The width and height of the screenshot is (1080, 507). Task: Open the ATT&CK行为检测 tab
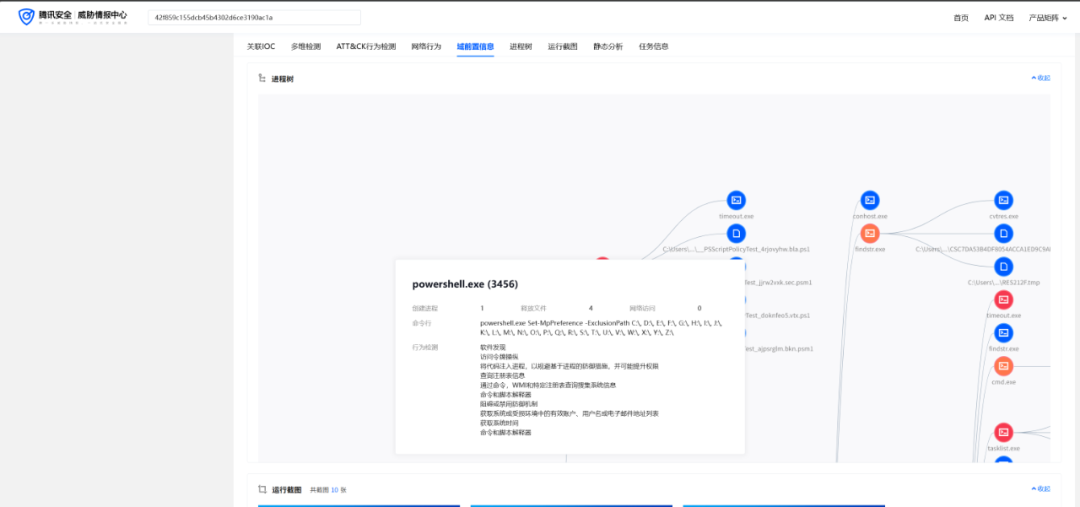366,47
